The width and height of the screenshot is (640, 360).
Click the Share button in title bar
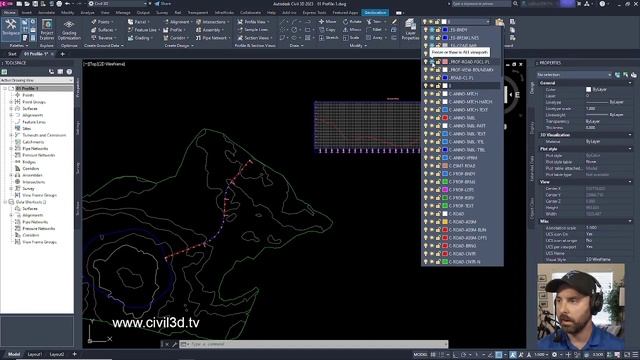click(162, 4)
